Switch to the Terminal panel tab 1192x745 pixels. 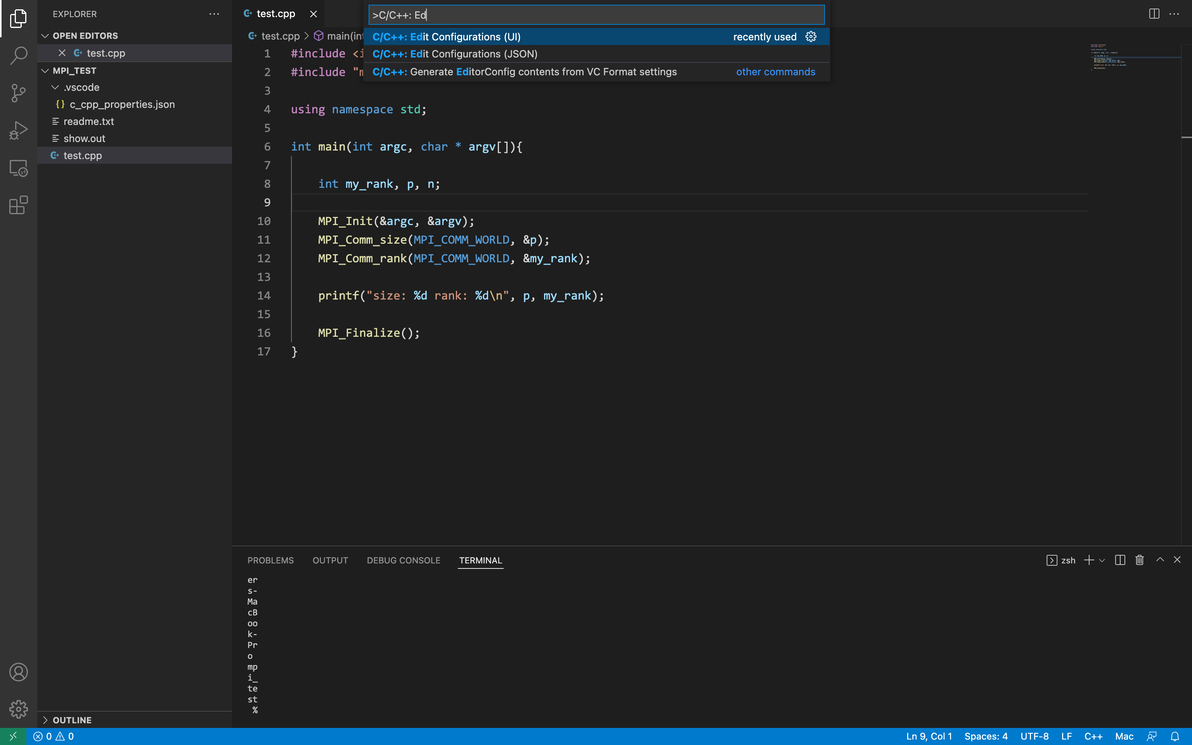point(480,560)
